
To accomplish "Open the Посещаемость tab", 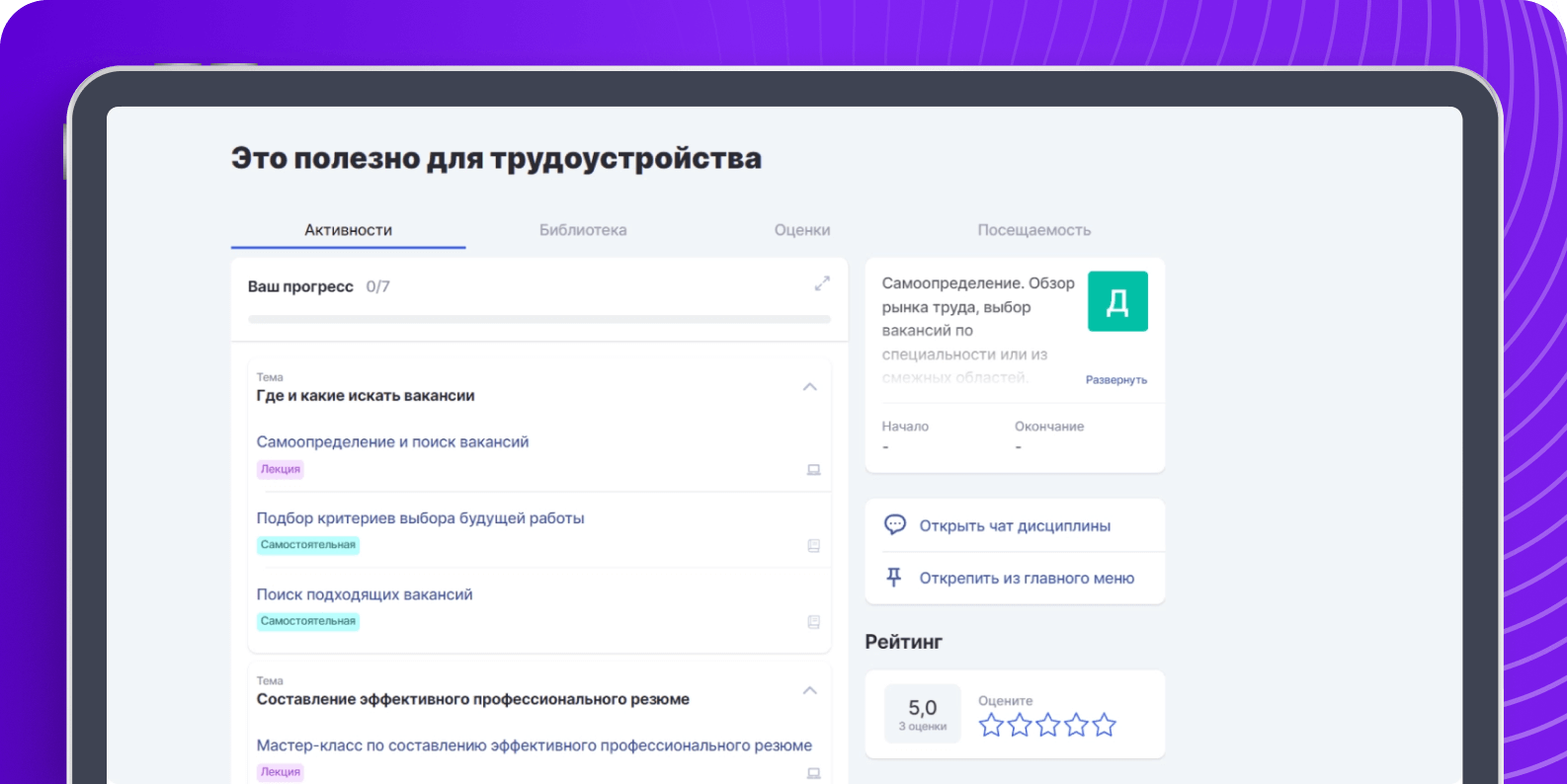I will click(x=1034, y=230).
